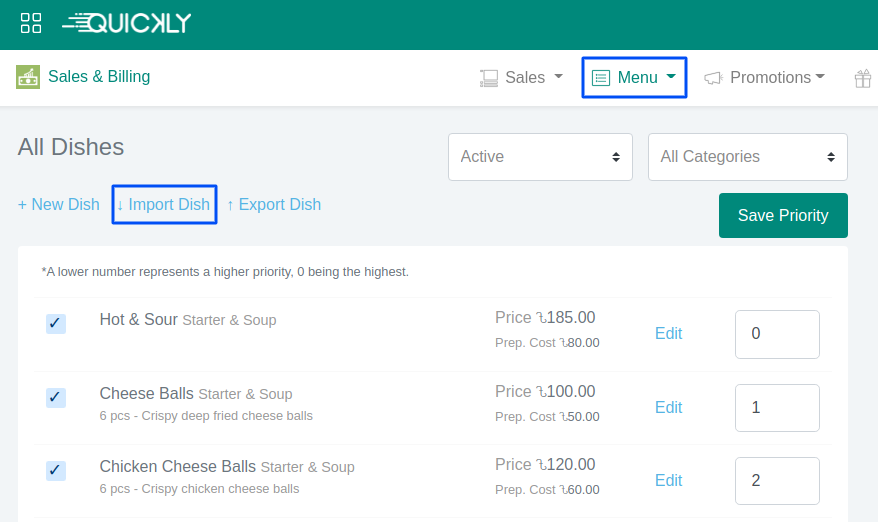Expand the All Categories dropdown
The image size is (878, 522).
(x=747, y=157)
